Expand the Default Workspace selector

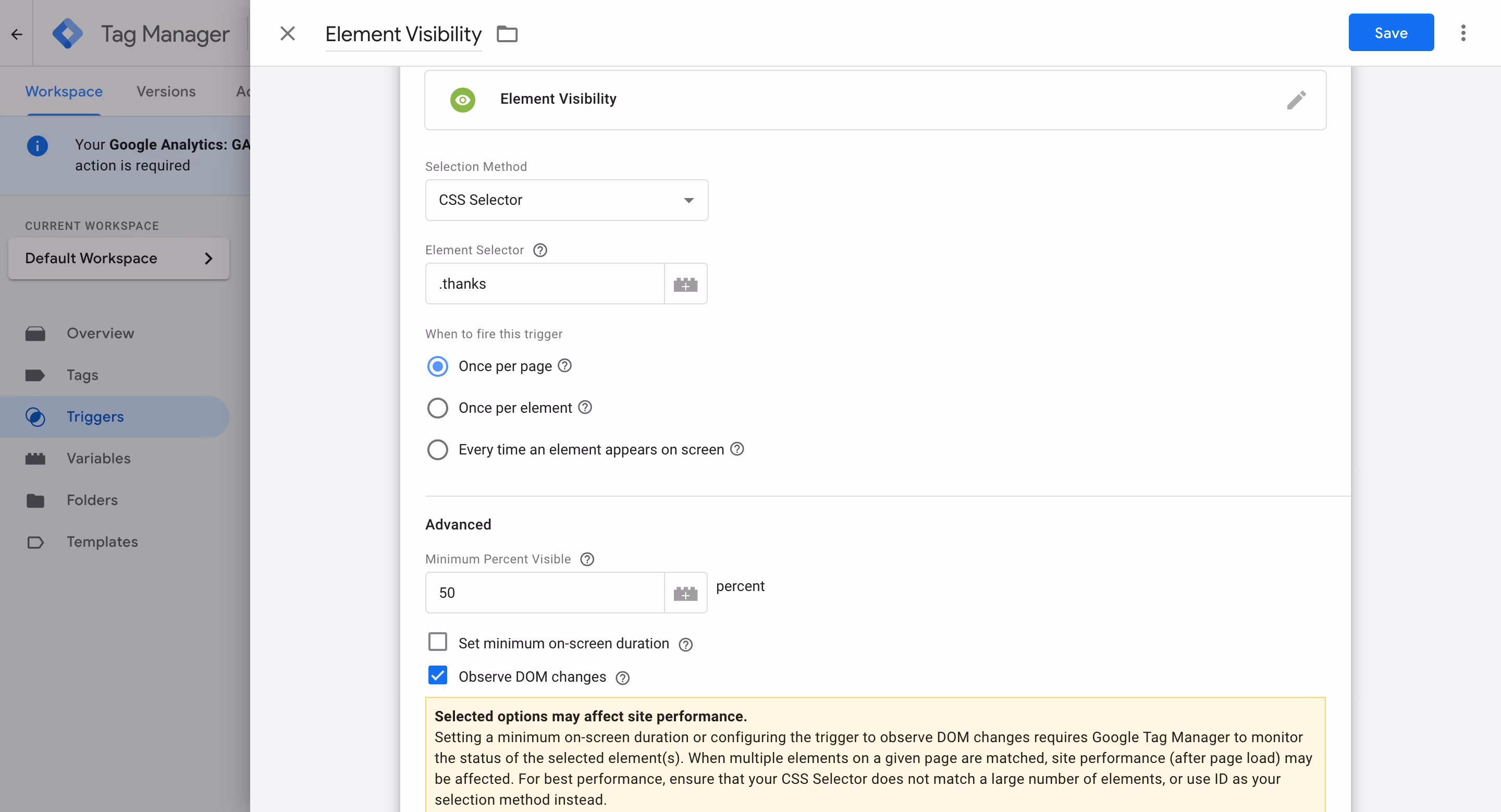click(119, 258)
